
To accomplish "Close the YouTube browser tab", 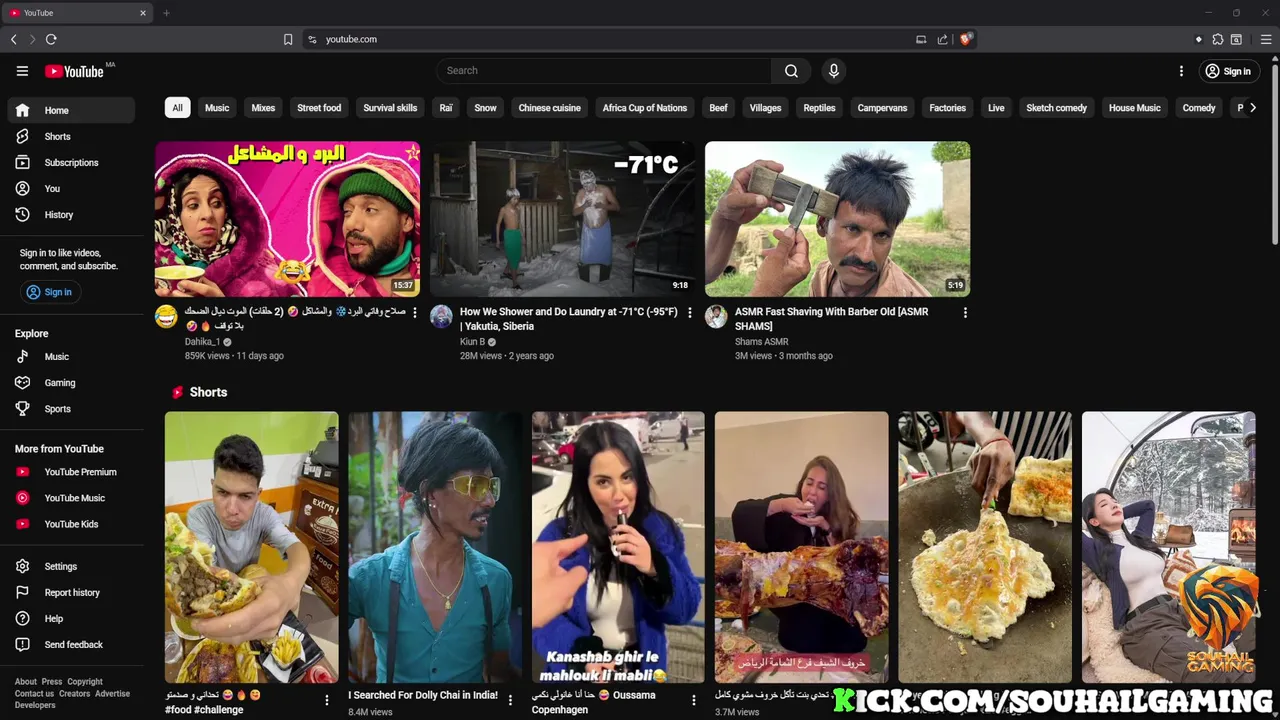I will coord(142,13).
